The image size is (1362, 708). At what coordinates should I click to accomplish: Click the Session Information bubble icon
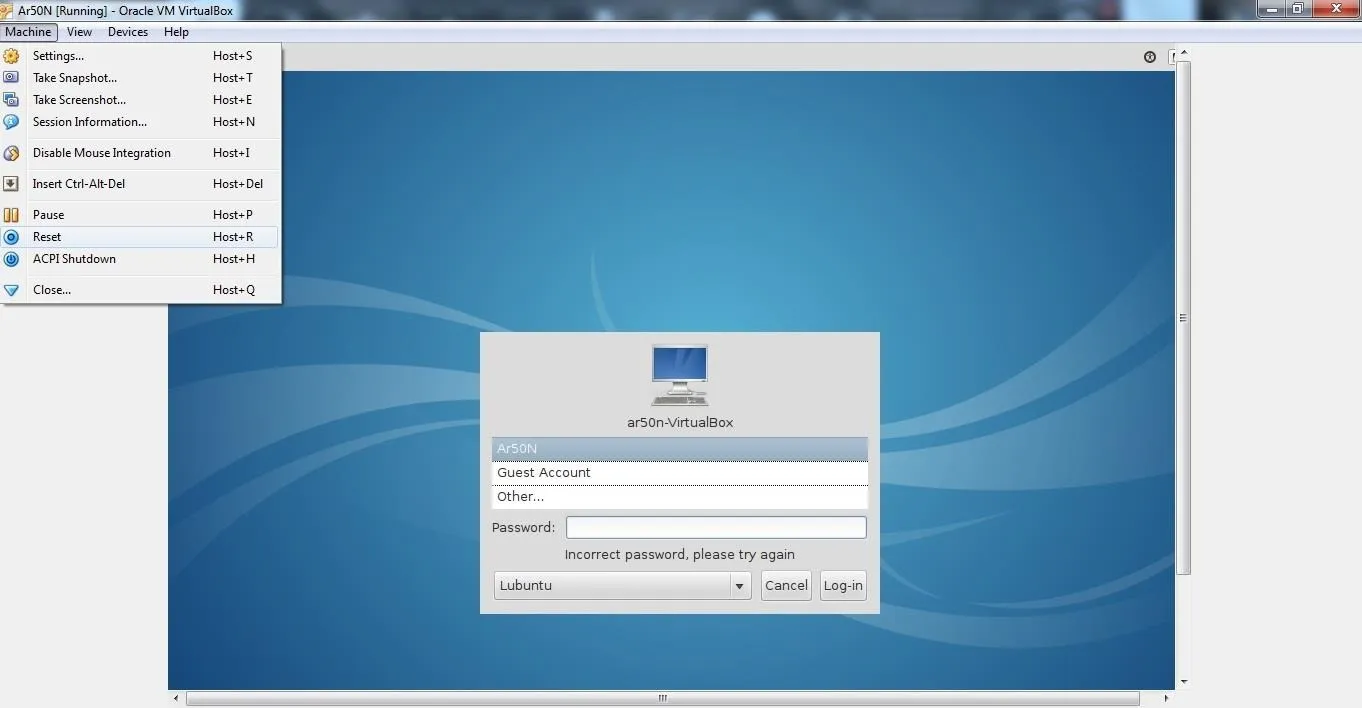11,122
